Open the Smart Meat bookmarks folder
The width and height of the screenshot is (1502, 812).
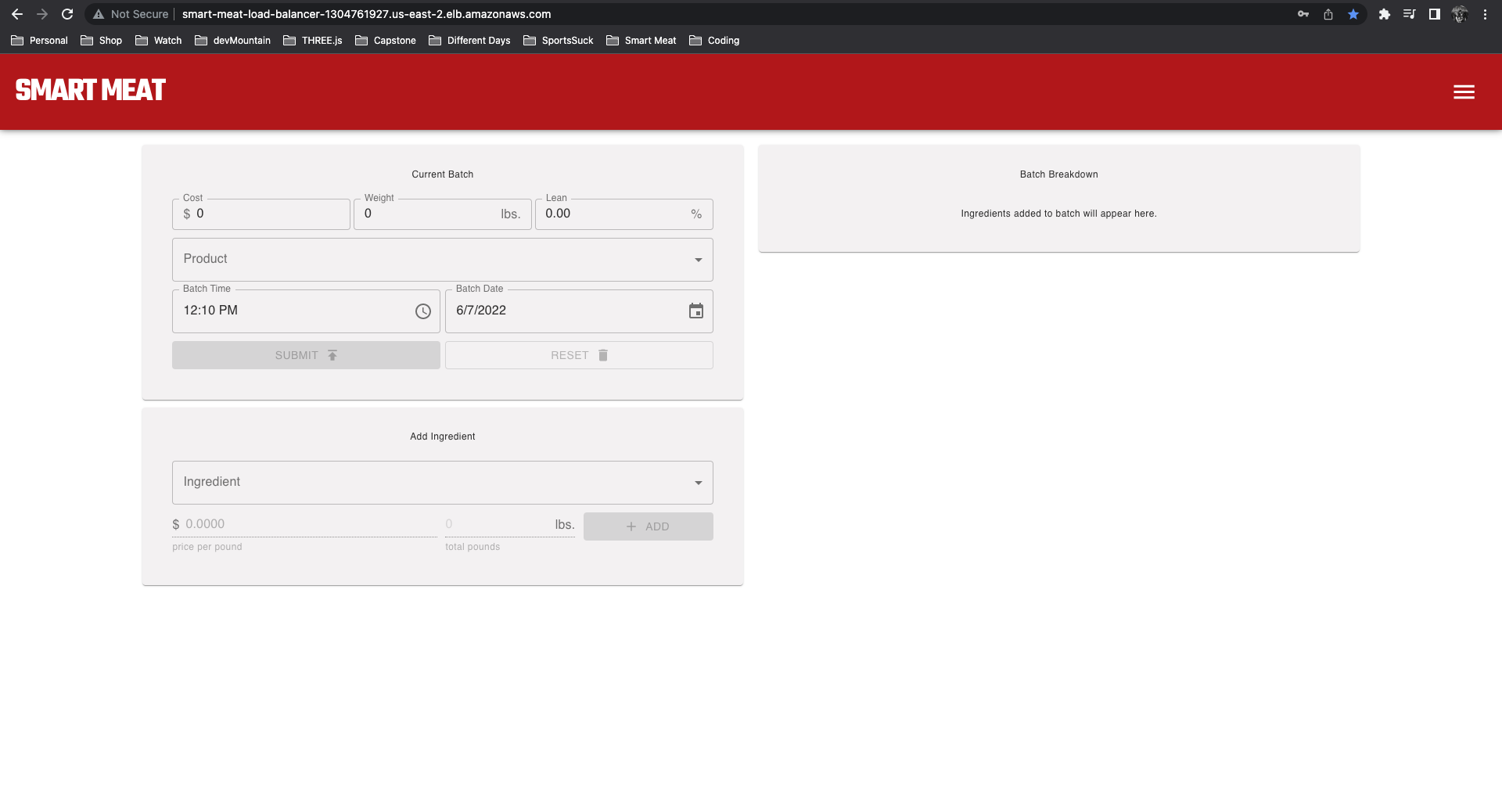(641, 41)
